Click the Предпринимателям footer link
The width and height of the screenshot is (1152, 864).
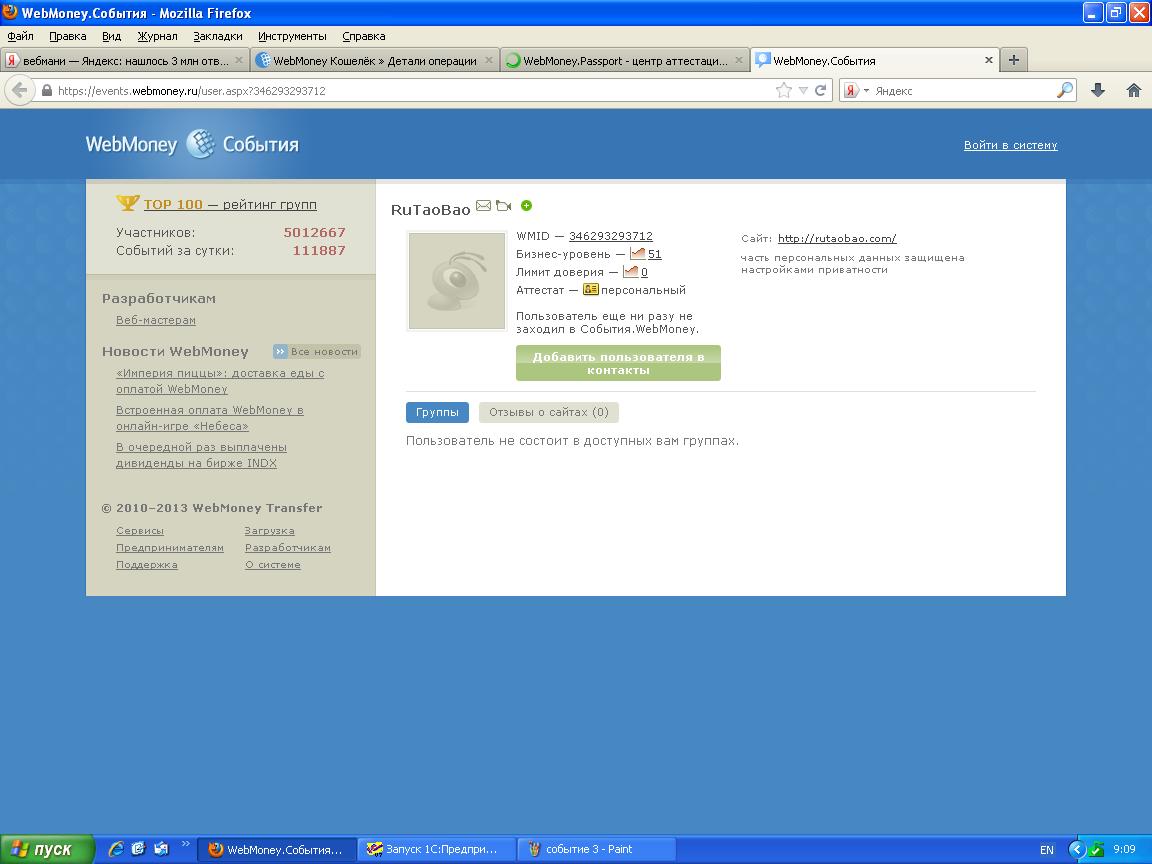[170, 547]
